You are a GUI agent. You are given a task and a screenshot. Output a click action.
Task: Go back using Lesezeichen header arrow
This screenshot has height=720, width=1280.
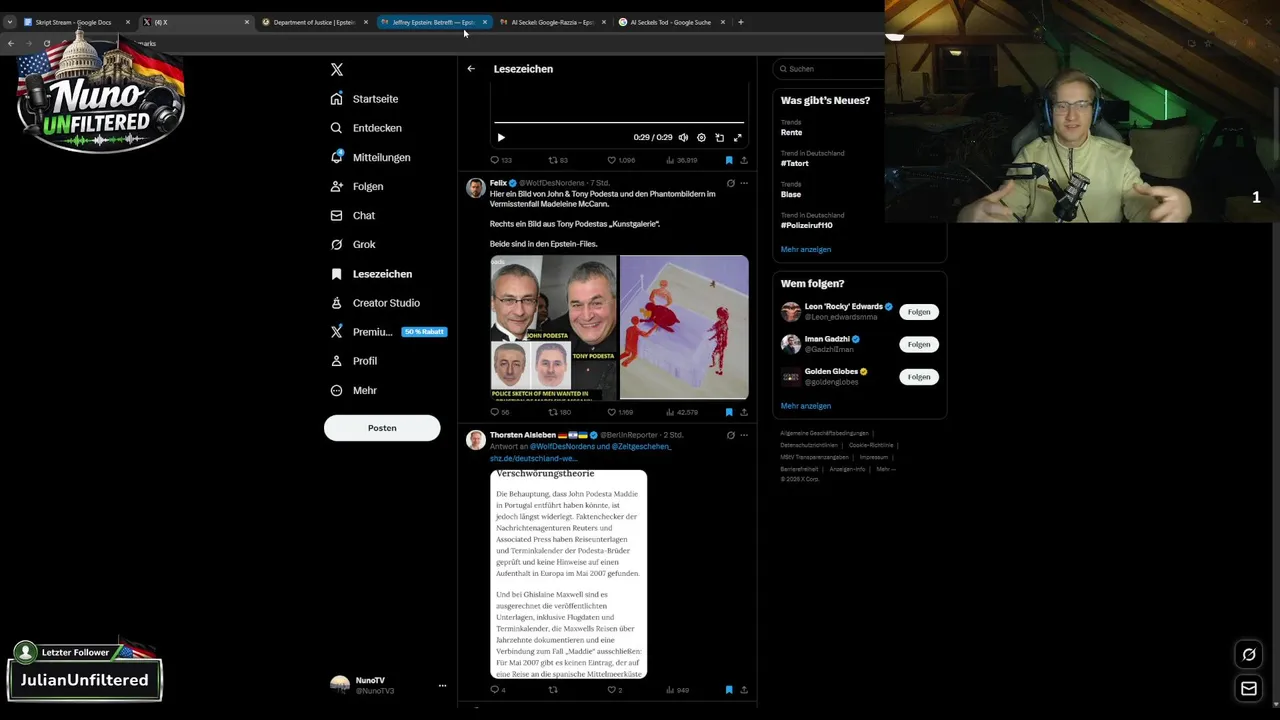tap(471, 69)
